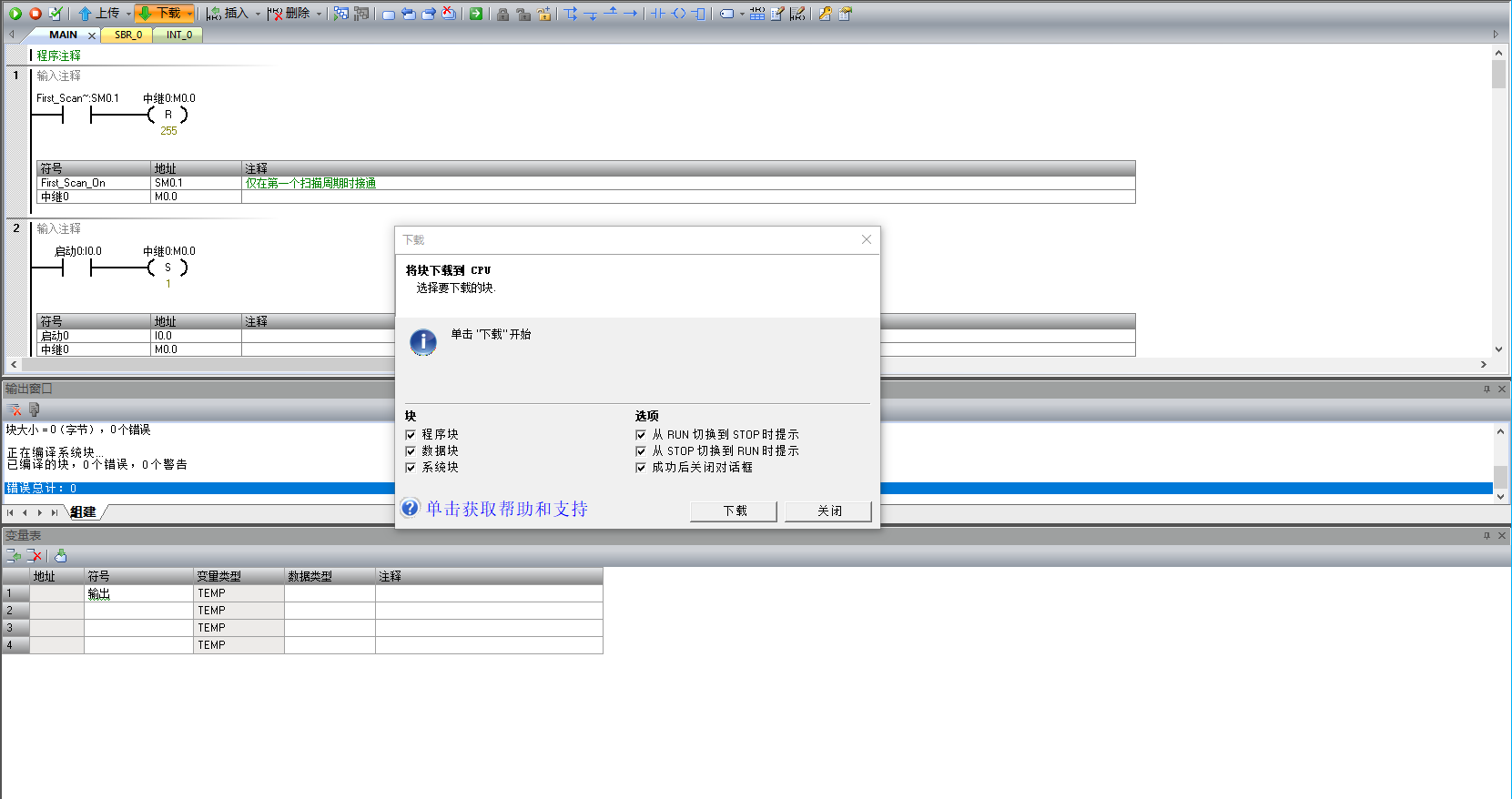Close the MAIN tab with X
The image size is (1512, 799).
coord(92,35)
